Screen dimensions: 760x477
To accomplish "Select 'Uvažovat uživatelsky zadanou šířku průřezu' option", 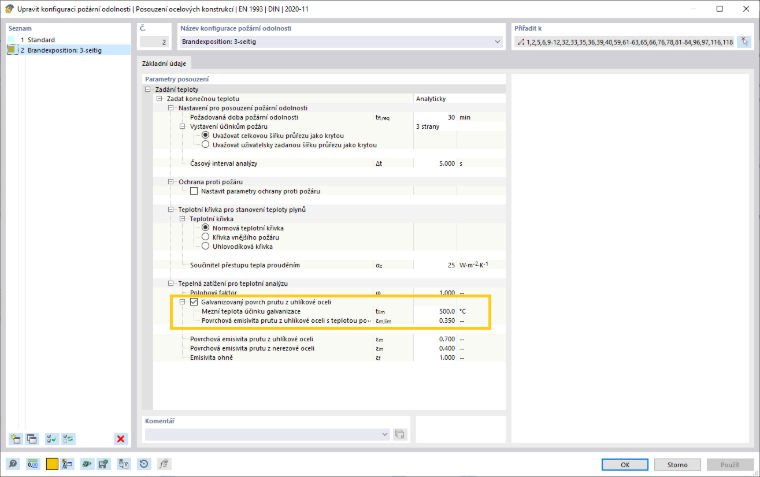I will (206, 144).
